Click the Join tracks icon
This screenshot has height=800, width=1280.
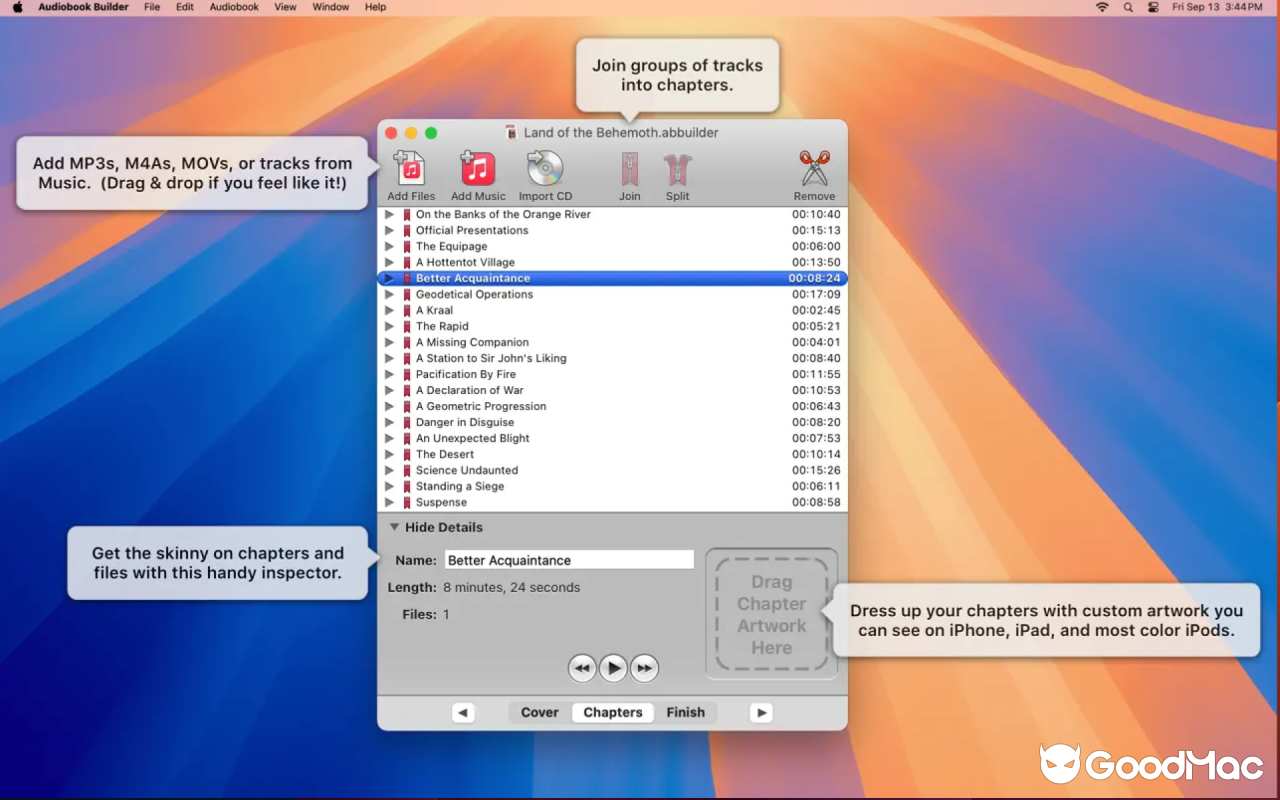click(x=629, y=170)
